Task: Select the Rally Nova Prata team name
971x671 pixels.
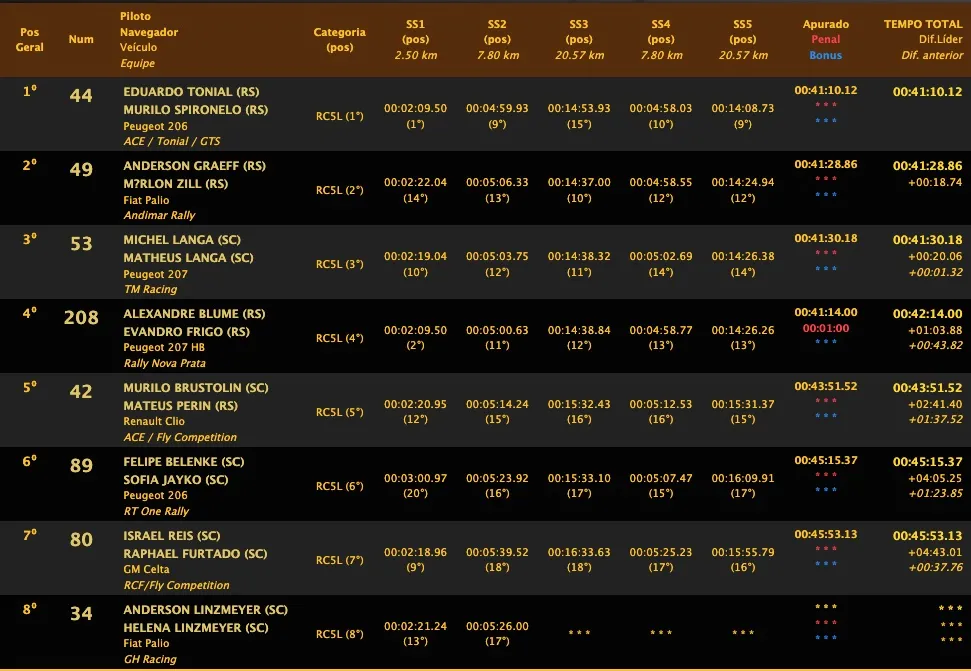Action: (x=164, y=363)
